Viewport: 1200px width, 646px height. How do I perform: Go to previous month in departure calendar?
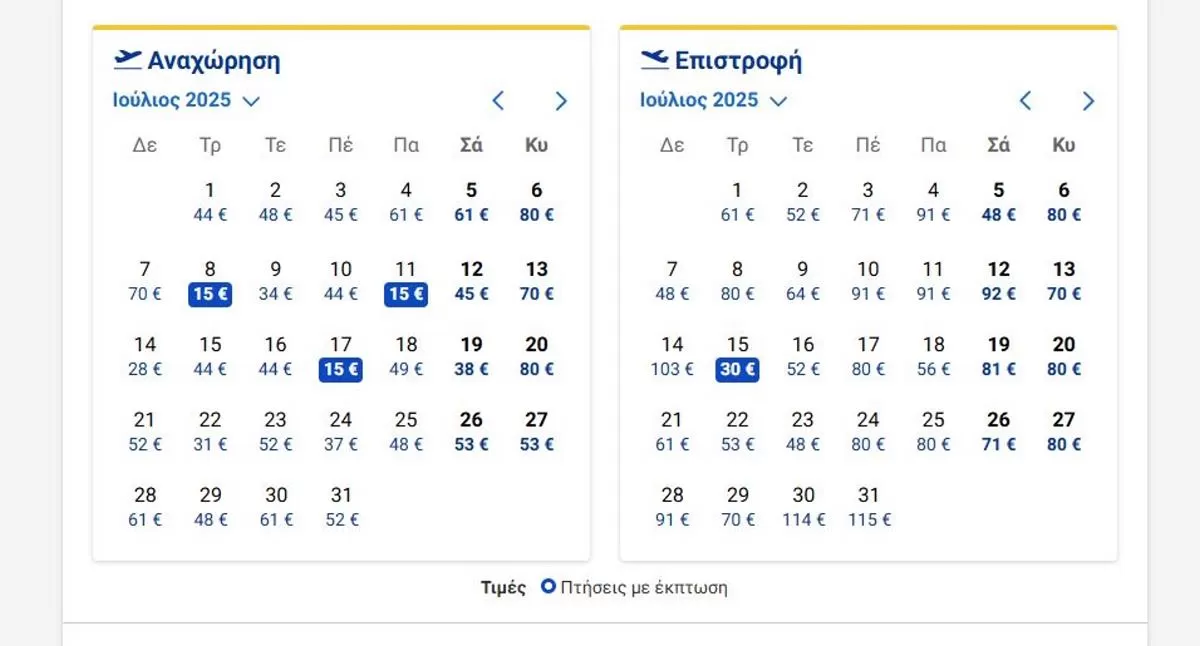tap(498, 100)
